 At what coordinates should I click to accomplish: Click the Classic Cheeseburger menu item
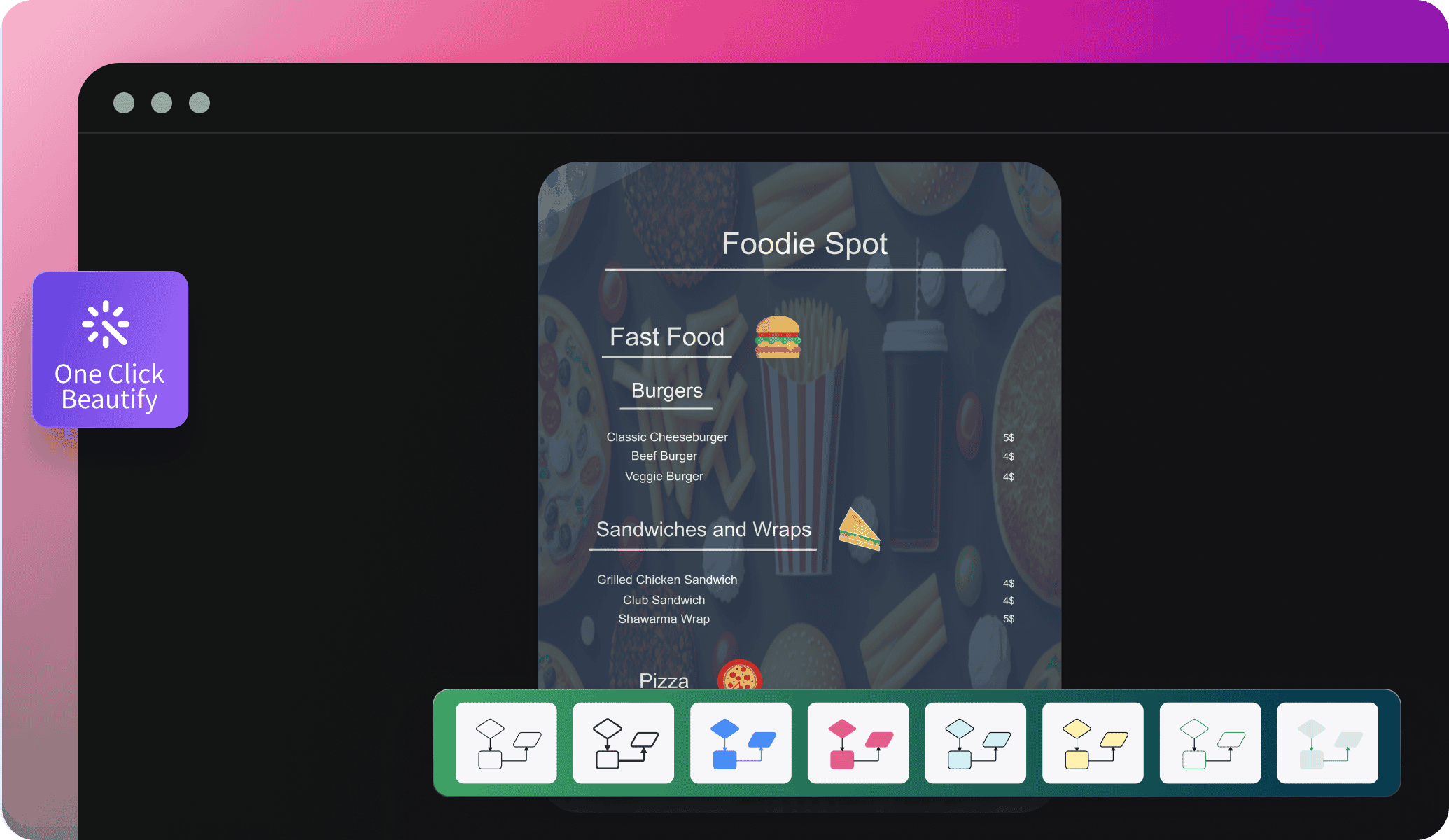click(665, 436)
